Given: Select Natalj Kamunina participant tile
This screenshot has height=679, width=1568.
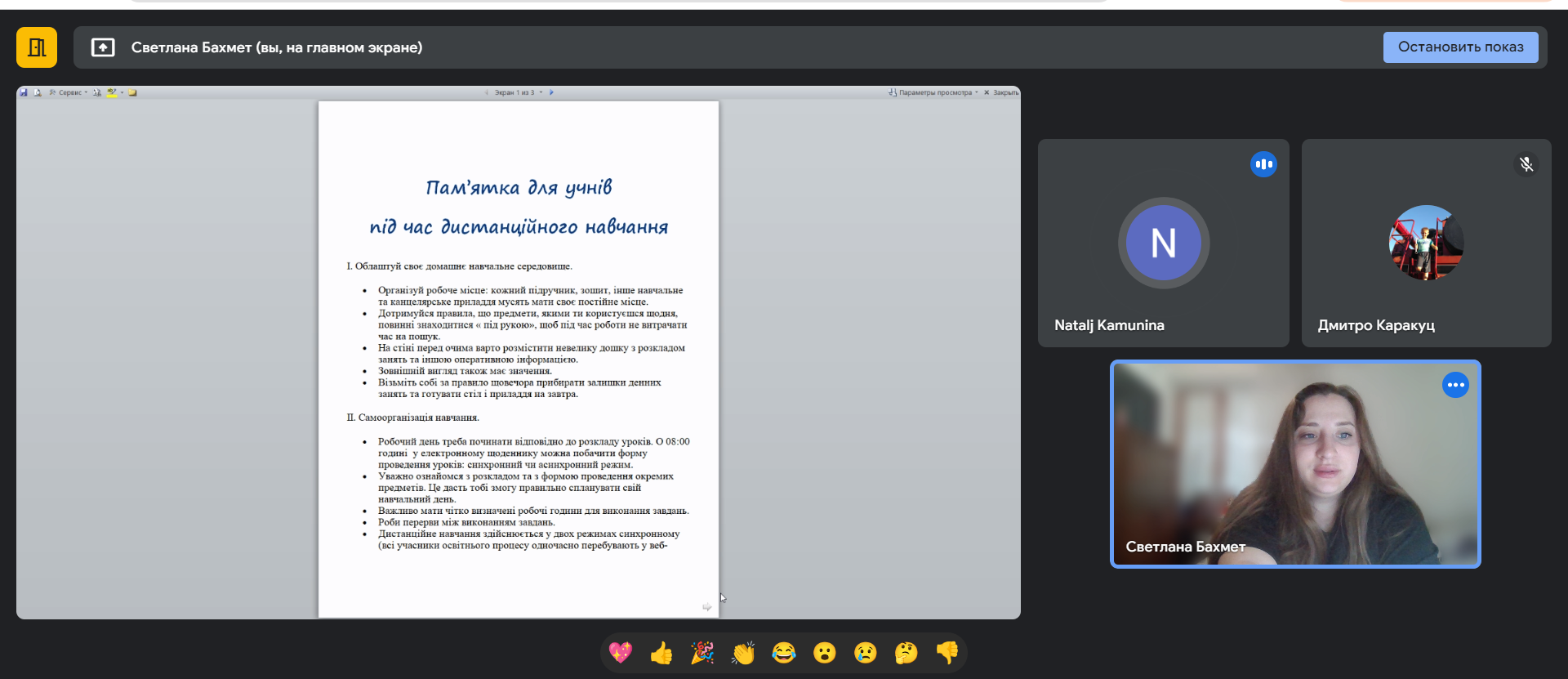Looking at the screenshot, I should pos(1163,243).
